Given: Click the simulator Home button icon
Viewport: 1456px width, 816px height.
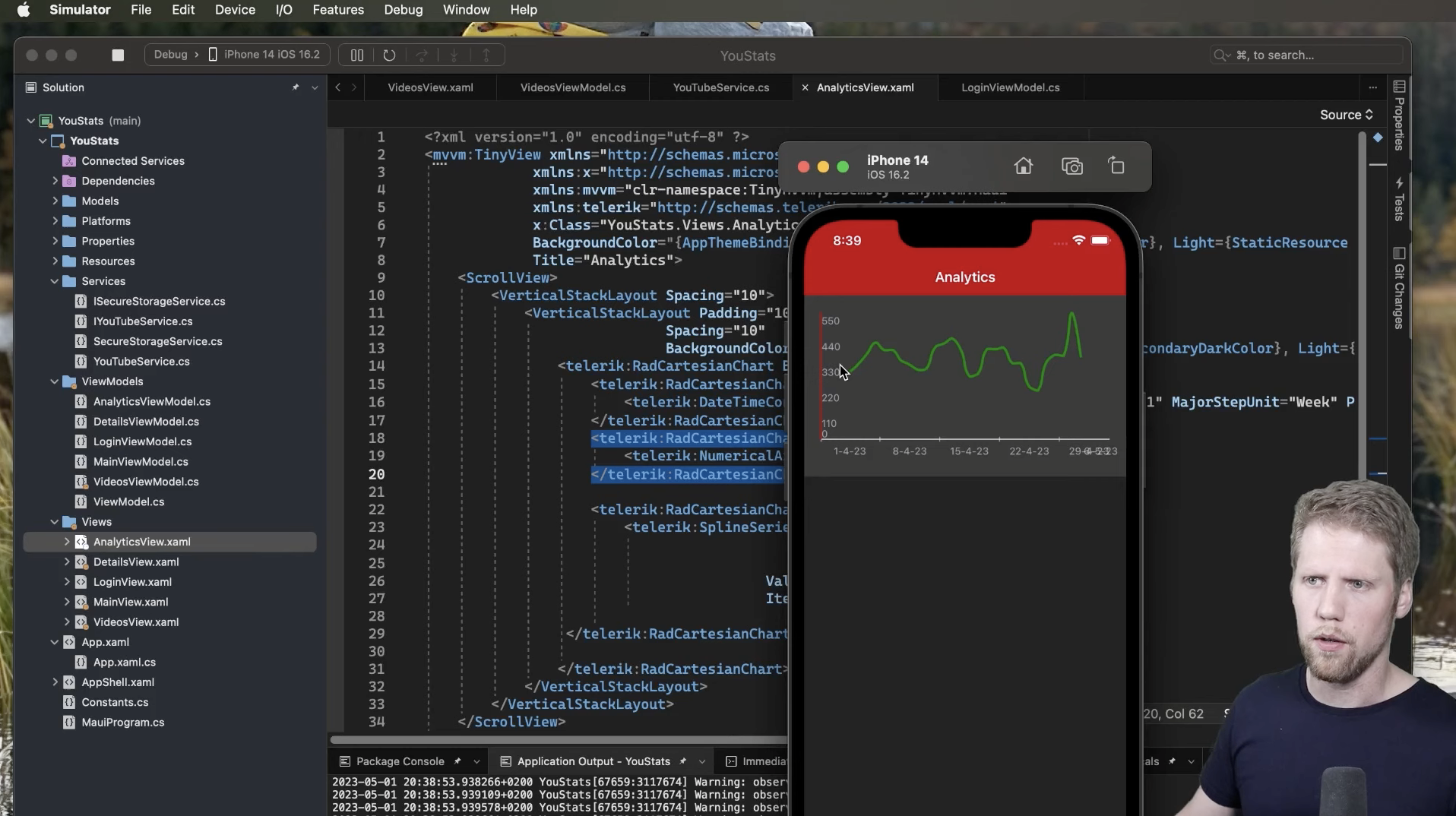Looking at the screenshot, I should [1023, 166].
